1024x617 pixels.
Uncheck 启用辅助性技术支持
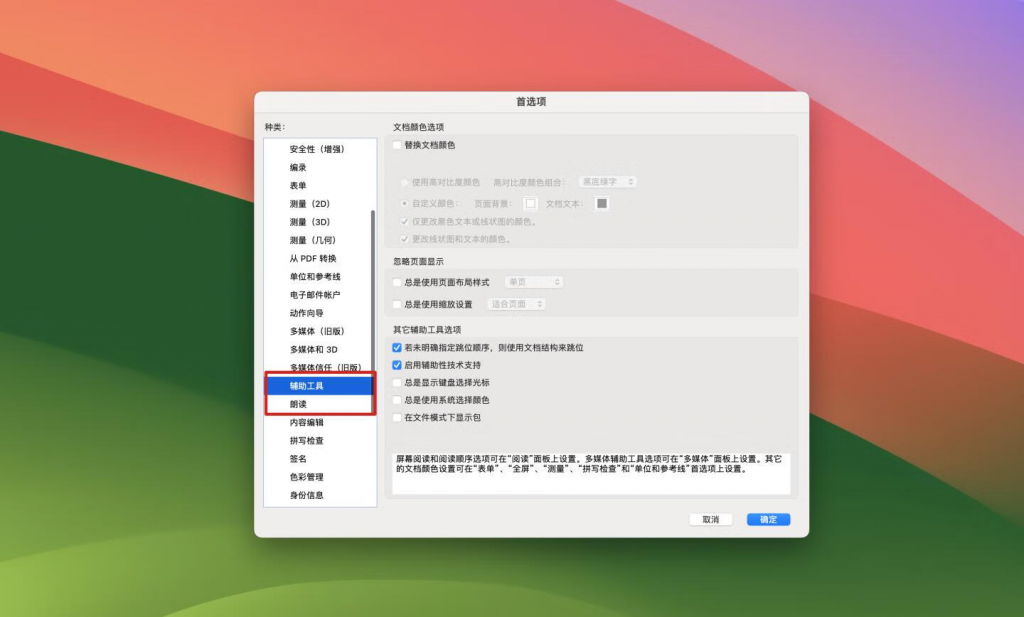pyautogui.click(x=395, y=364)
